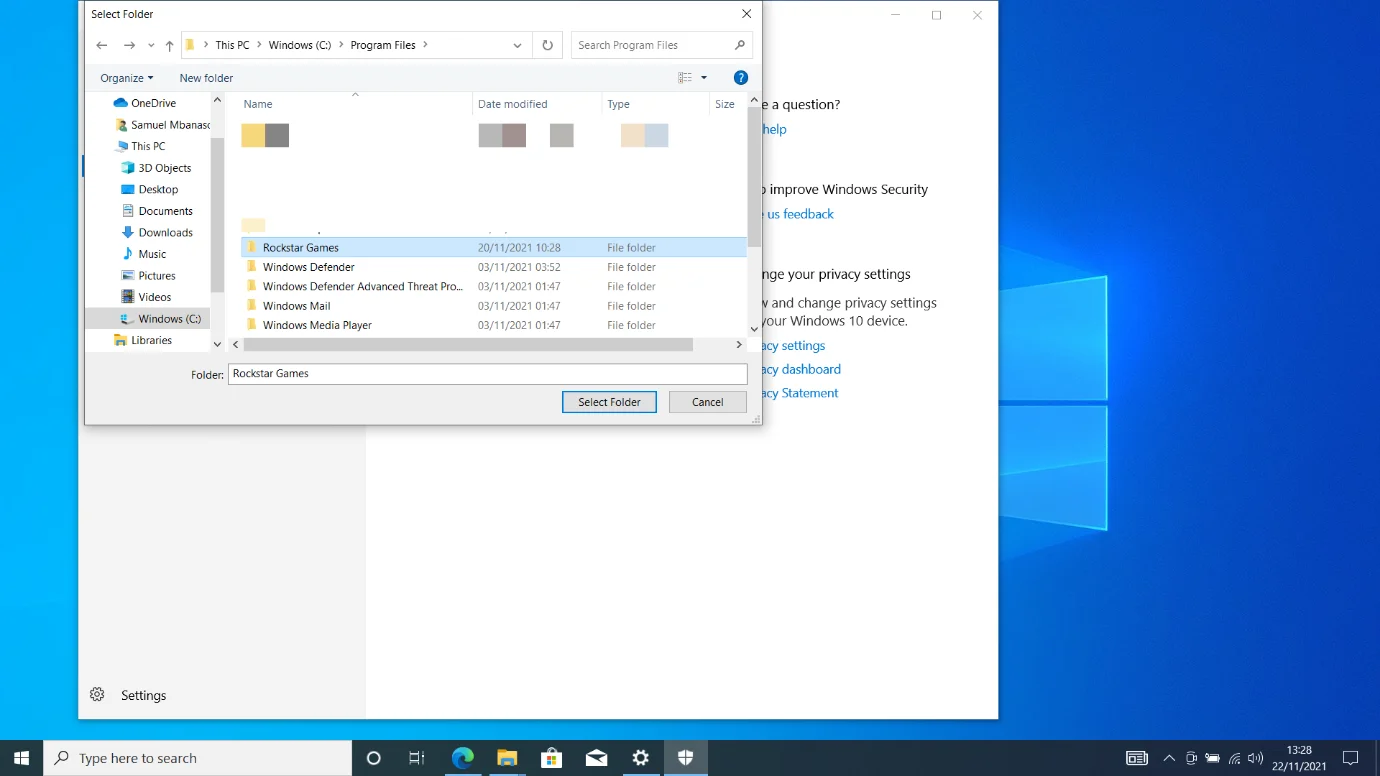Expand the address bar history dropdown
Image resolution: width=1380 pixels, height=776 pixels.
tap(517, 45)
